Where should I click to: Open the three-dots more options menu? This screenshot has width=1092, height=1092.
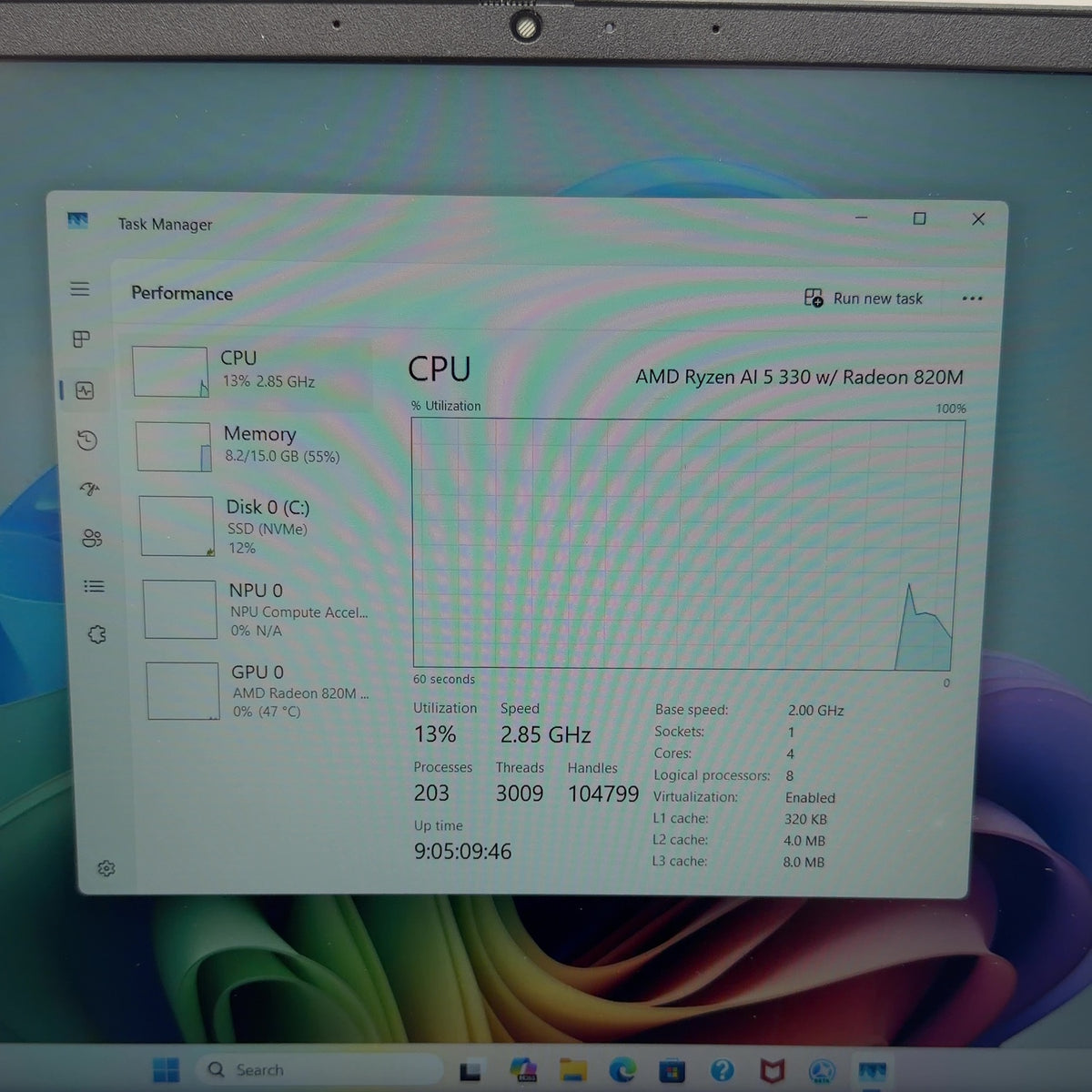click(x=972, y=298)
